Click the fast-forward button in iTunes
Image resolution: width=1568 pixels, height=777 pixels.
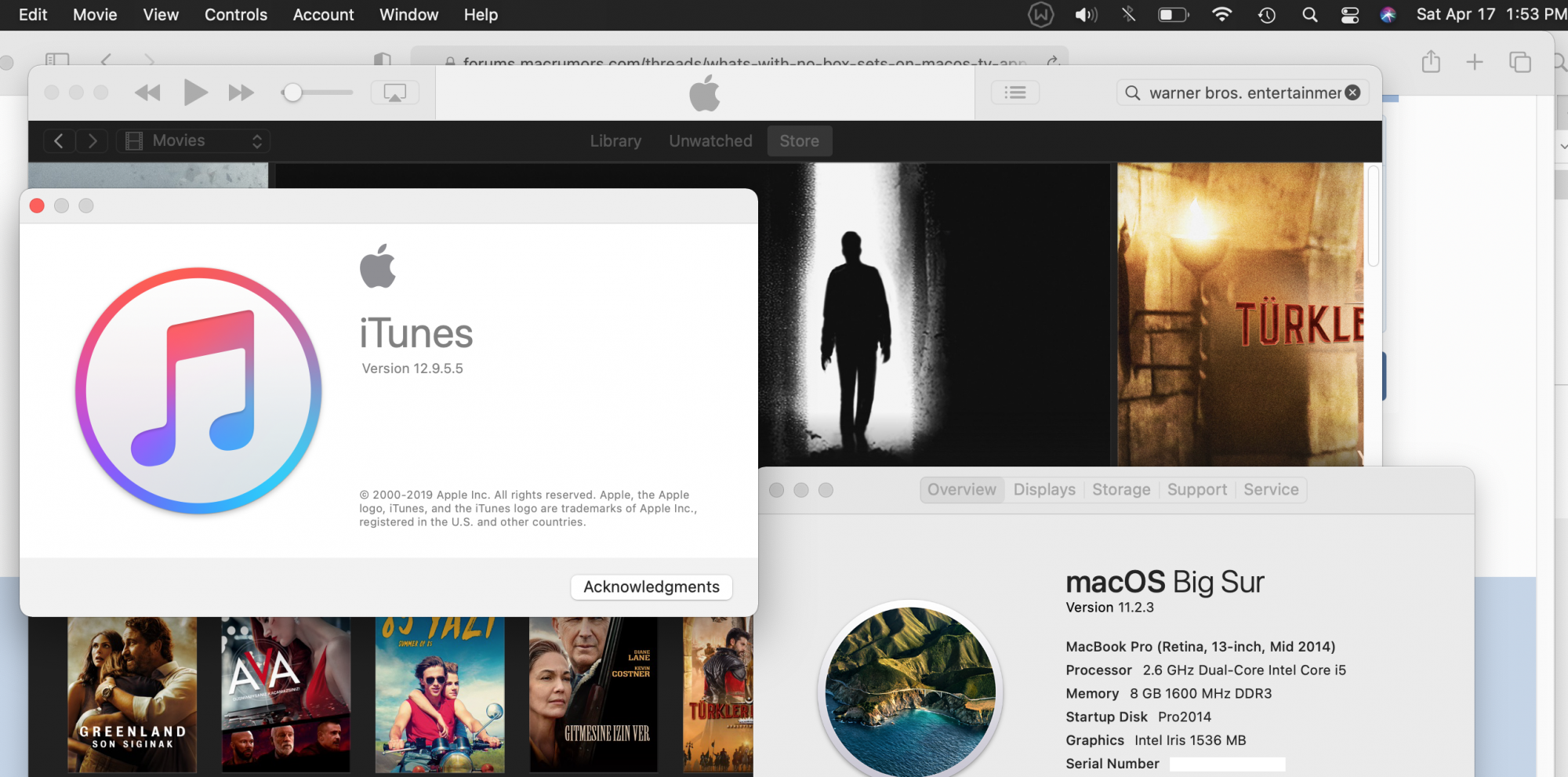coord(241,93)
